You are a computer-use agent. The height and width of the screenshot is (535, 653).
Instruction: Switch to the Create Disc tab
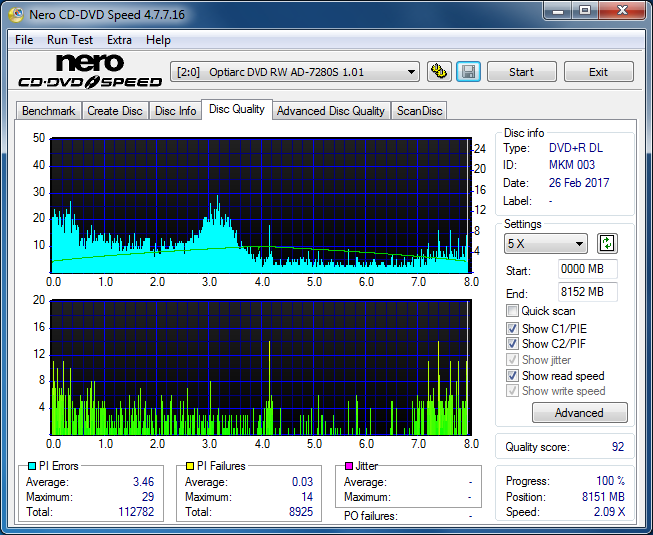coord(115,111)
